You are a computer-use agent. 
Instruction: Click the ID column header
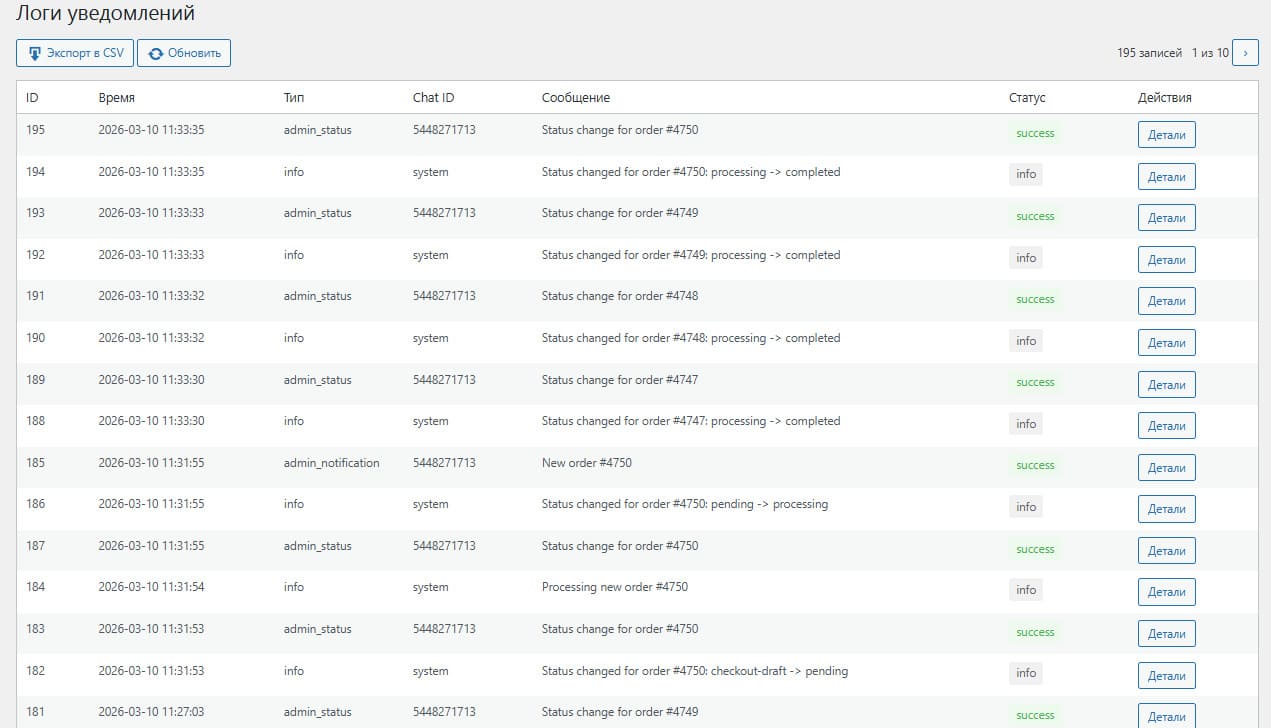32,98
